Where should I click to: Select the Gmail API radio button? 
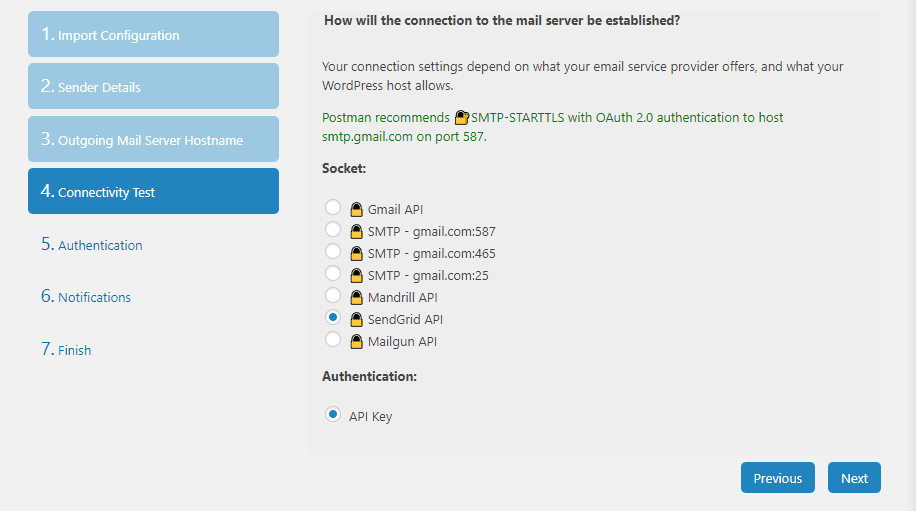pos(333,208)
